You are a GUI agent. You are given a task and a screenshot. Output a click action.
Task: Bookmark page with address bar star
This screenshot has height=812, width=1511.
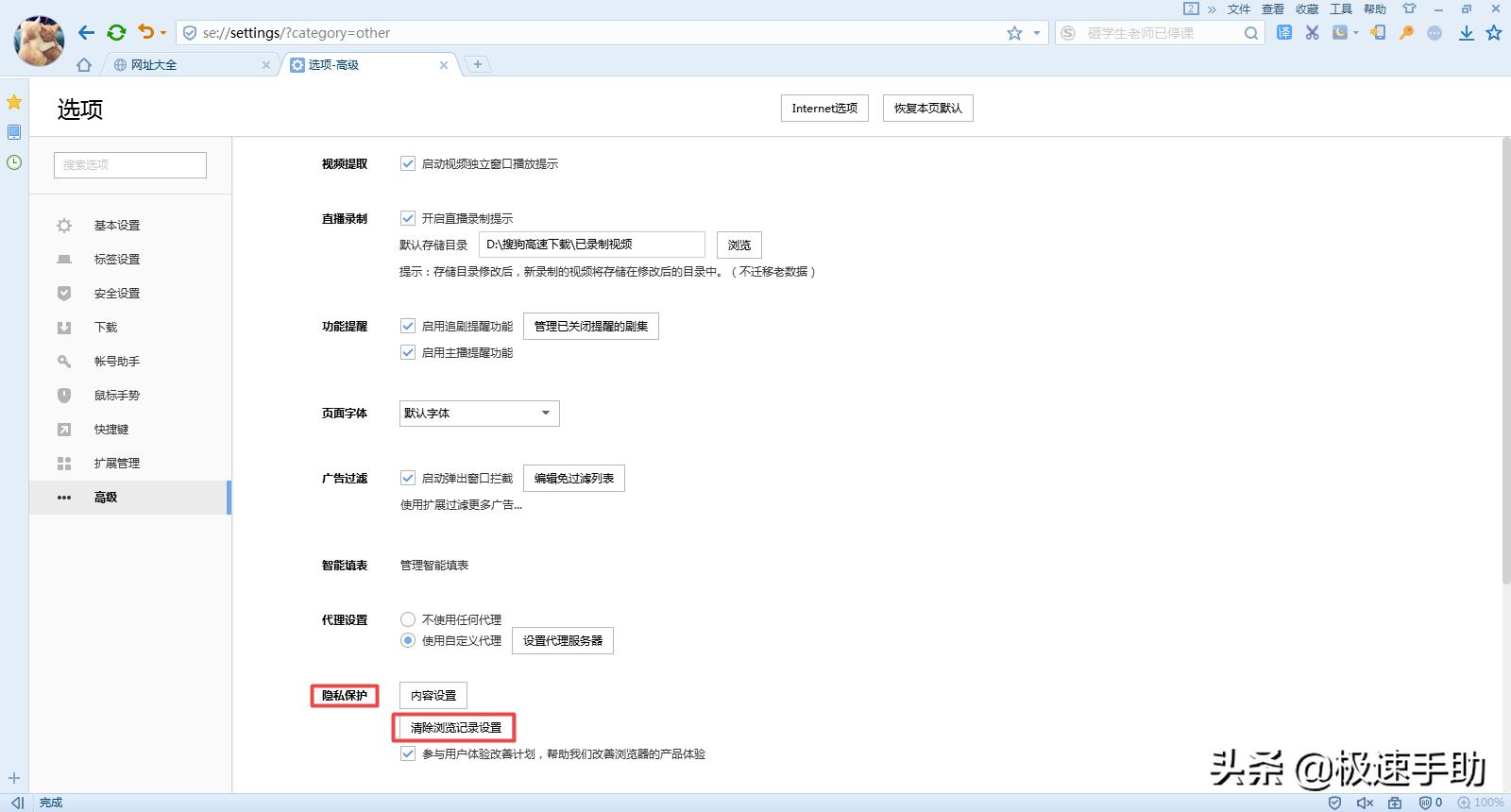click(1014, 33)
